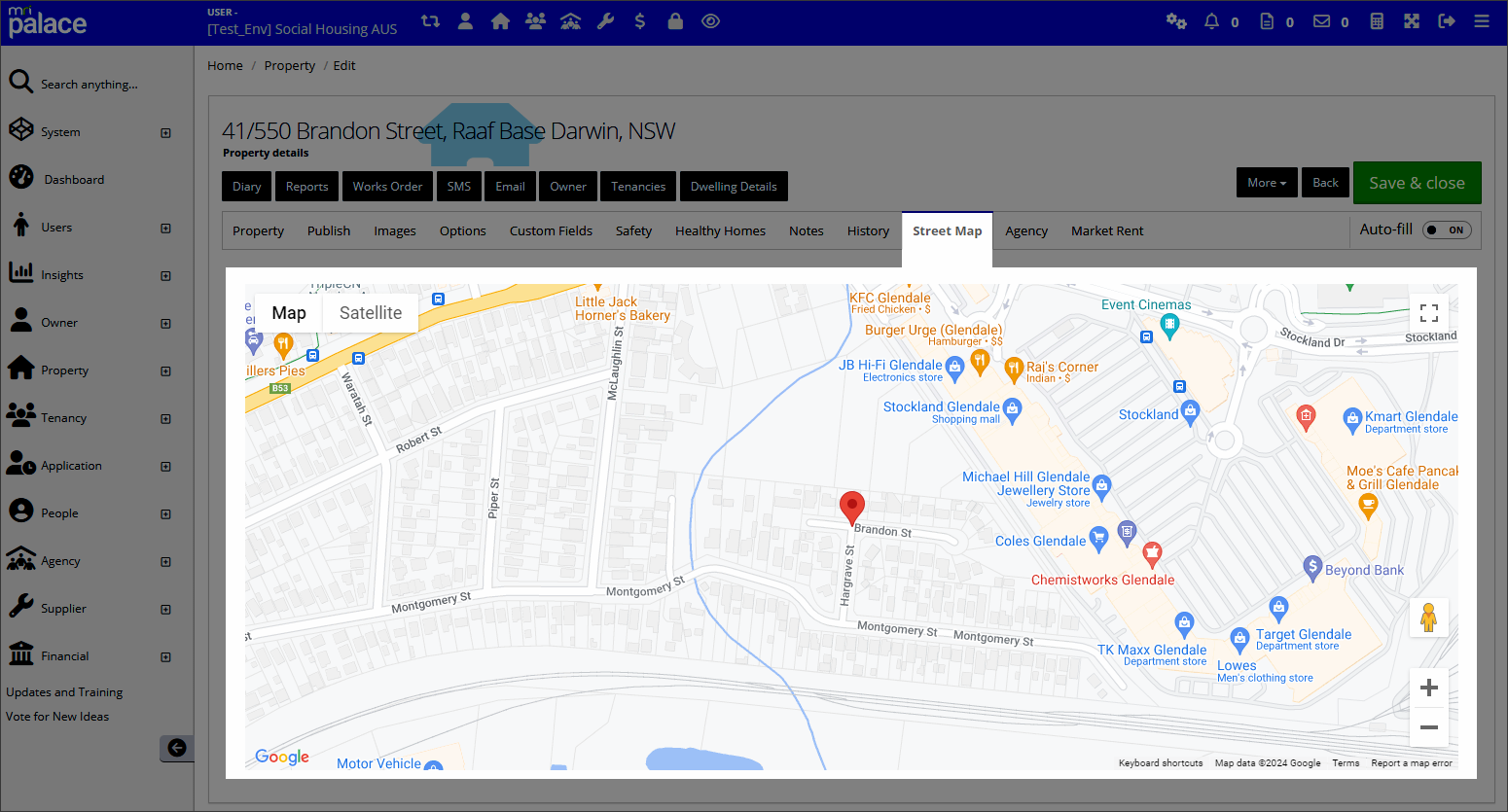1508x812 pixels.
Task: Toggle map fullscreen view button
Action: click(1429, 313)
